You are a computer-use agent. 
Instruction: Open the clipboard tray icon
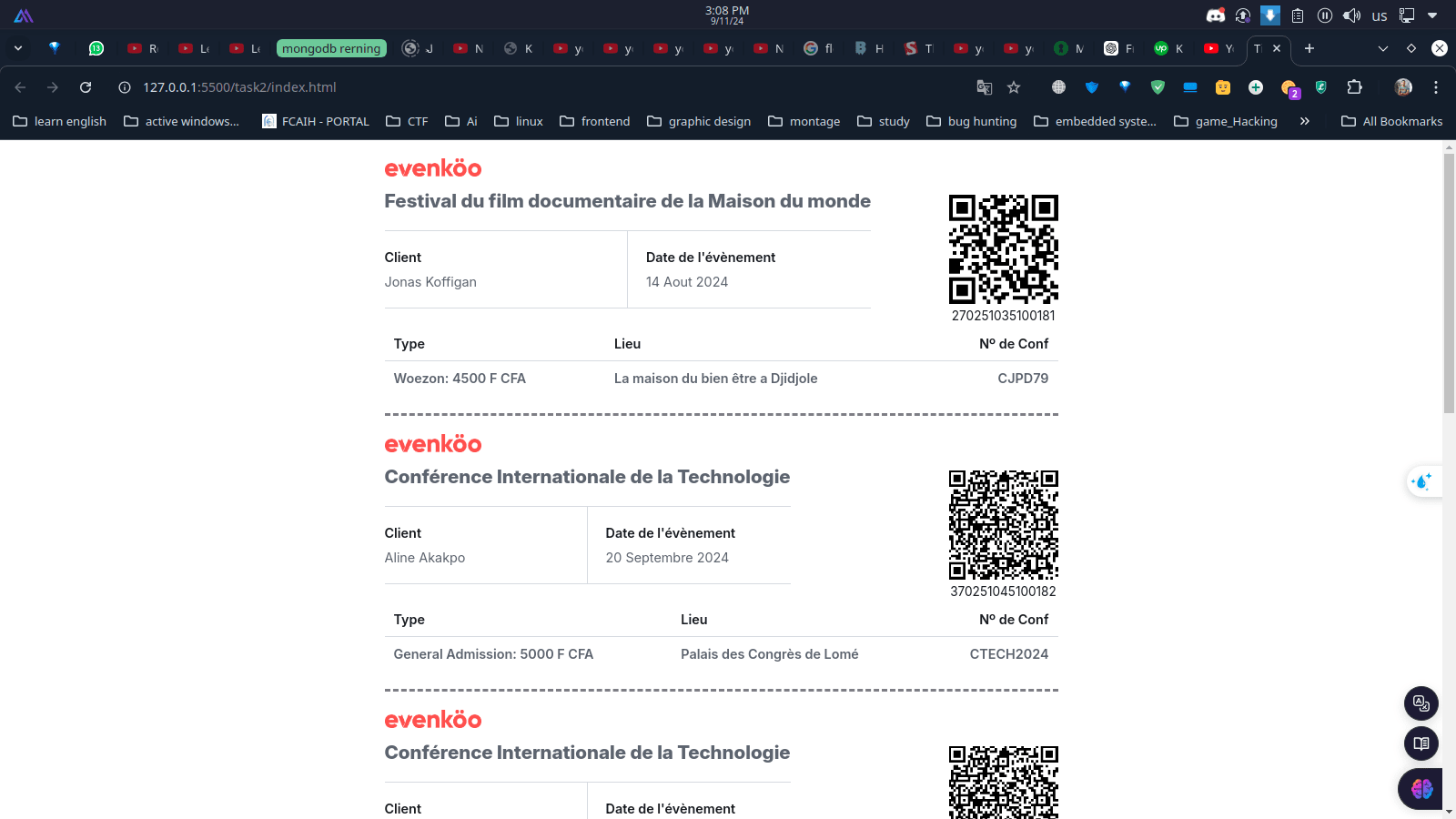(1298, 15)
